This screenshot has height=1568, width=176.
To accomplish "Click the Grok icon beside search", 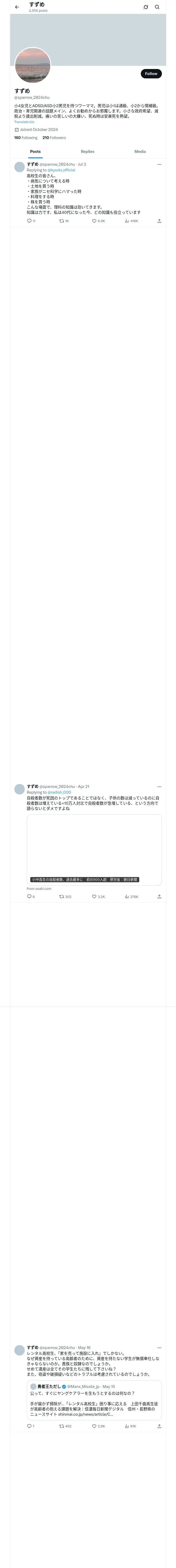I will 146,7.
